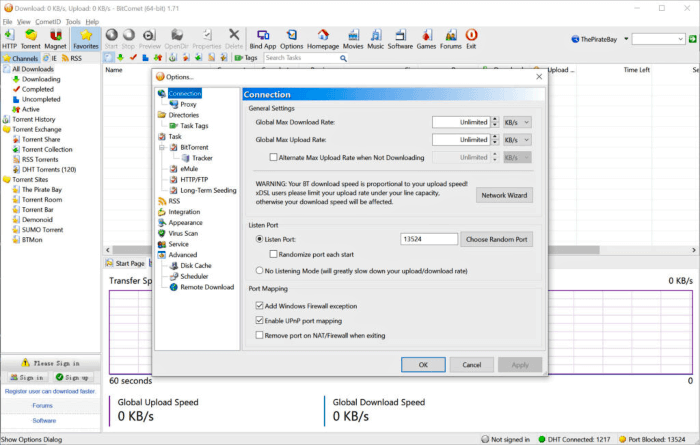Toggle the Favorites star button

point(86,39)
